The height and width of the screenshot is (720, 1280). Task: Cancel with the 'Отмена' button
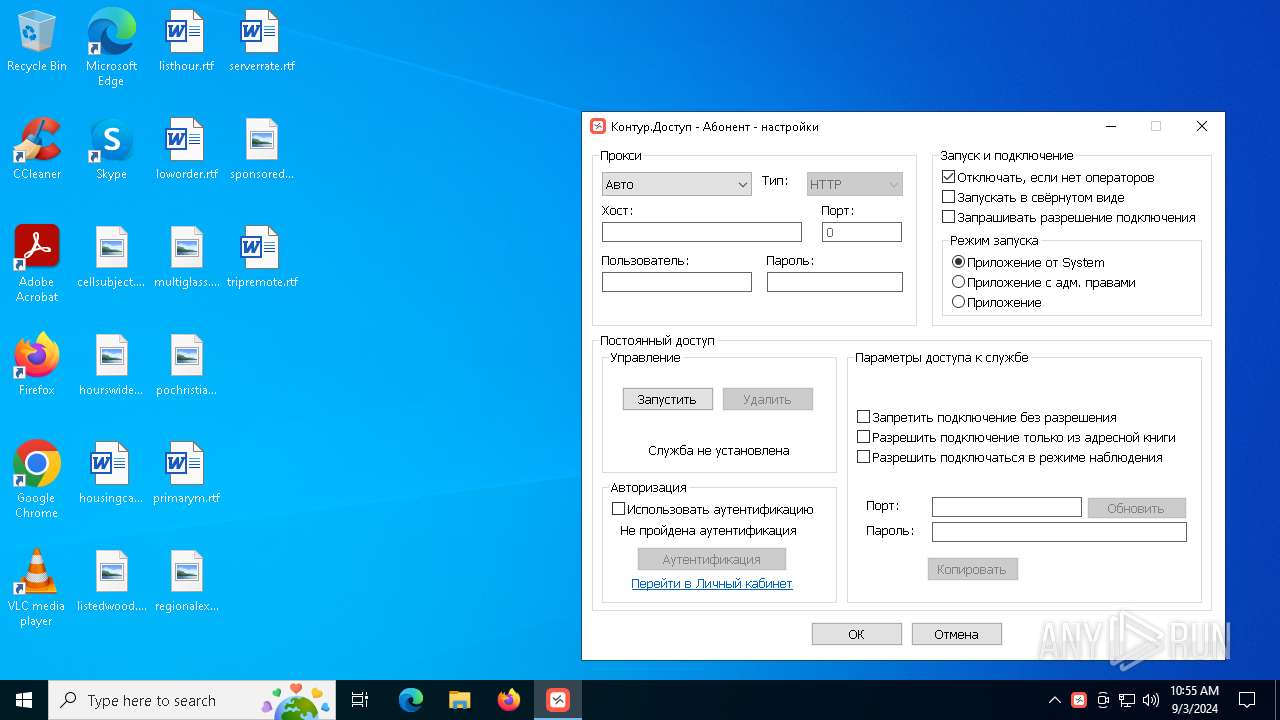[956, 634]
